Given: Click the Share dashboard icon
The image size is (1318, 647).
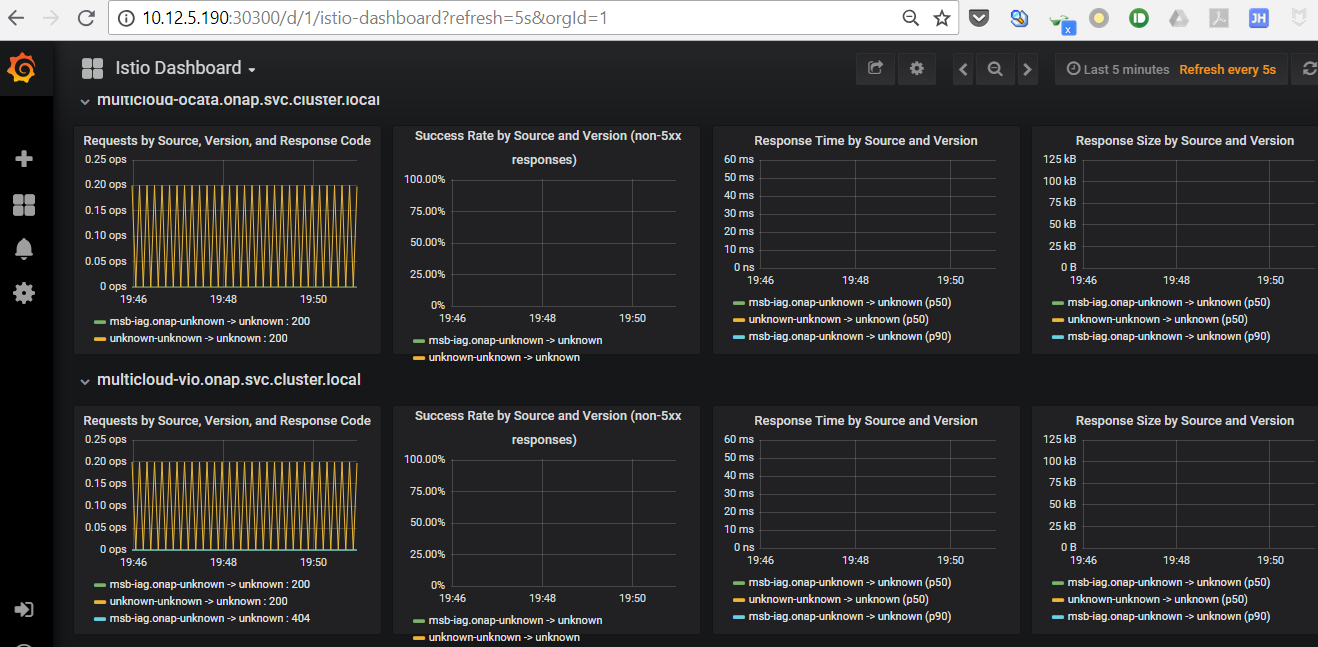Looking at the screenshot, I should pyautogui.click(x=875, y=68).
